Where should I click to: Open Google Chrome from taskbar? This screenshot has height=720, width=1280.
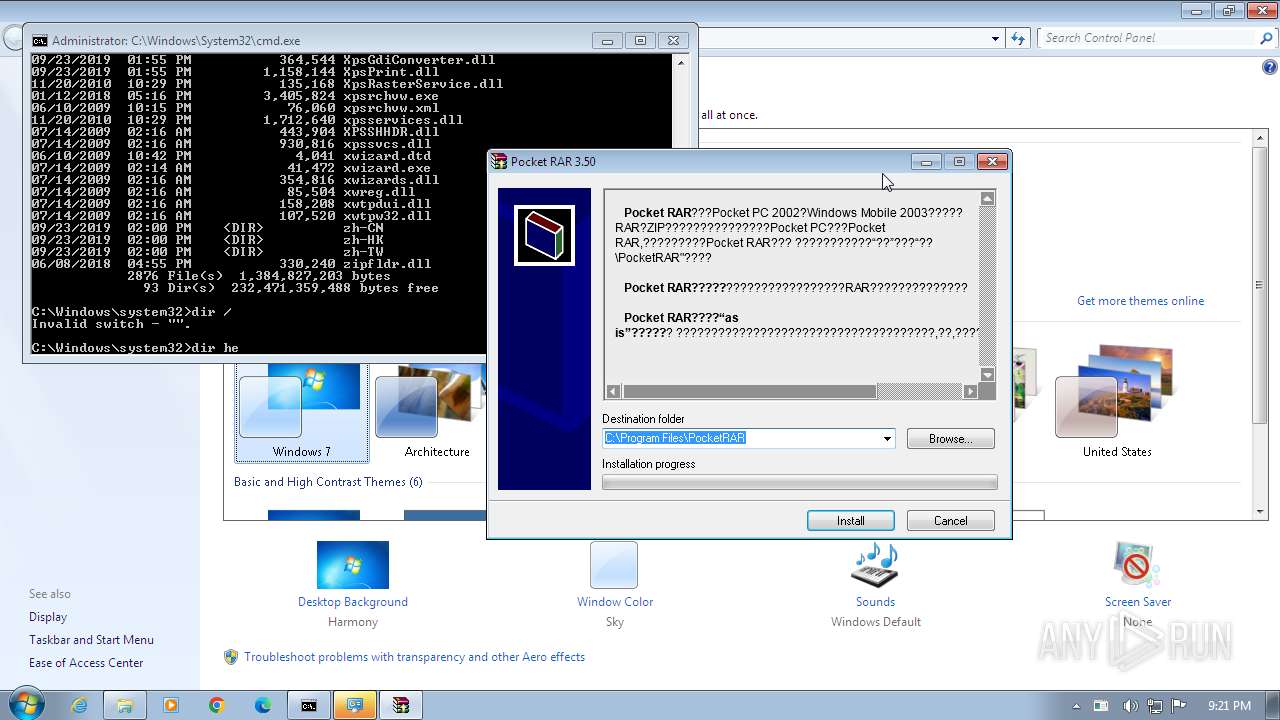tap(217, 705)
